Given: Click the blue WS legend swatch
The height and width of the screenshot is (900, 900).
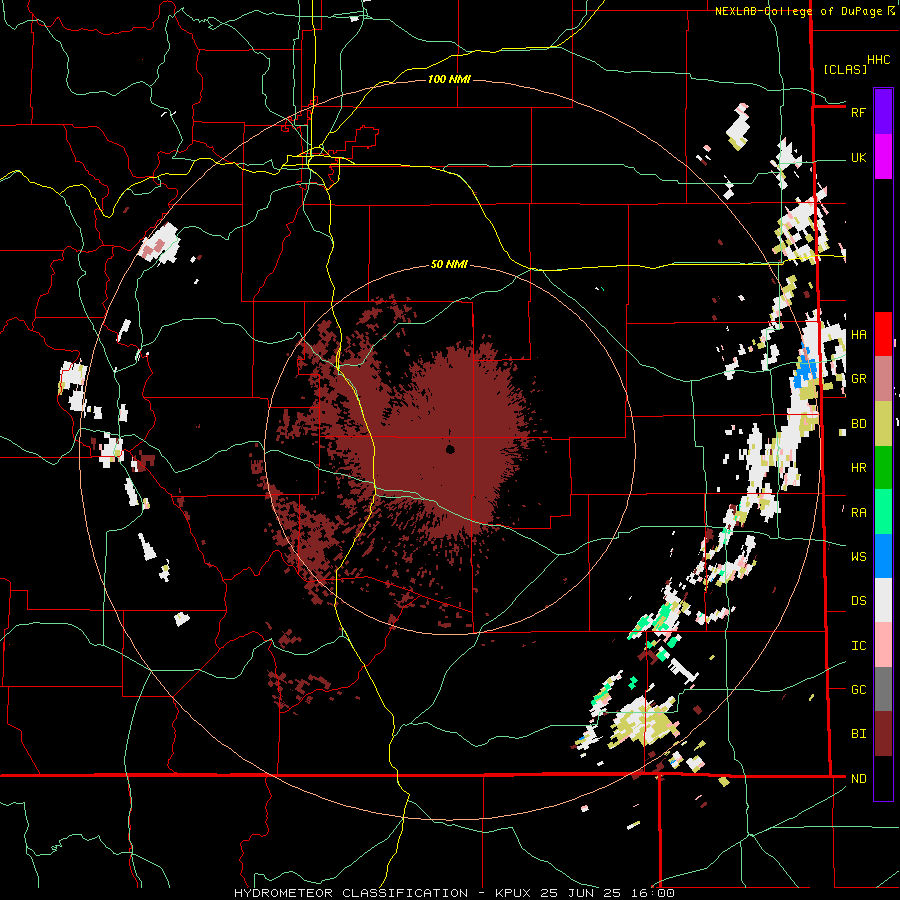Looking at the screenshot, I should point(883,556).
